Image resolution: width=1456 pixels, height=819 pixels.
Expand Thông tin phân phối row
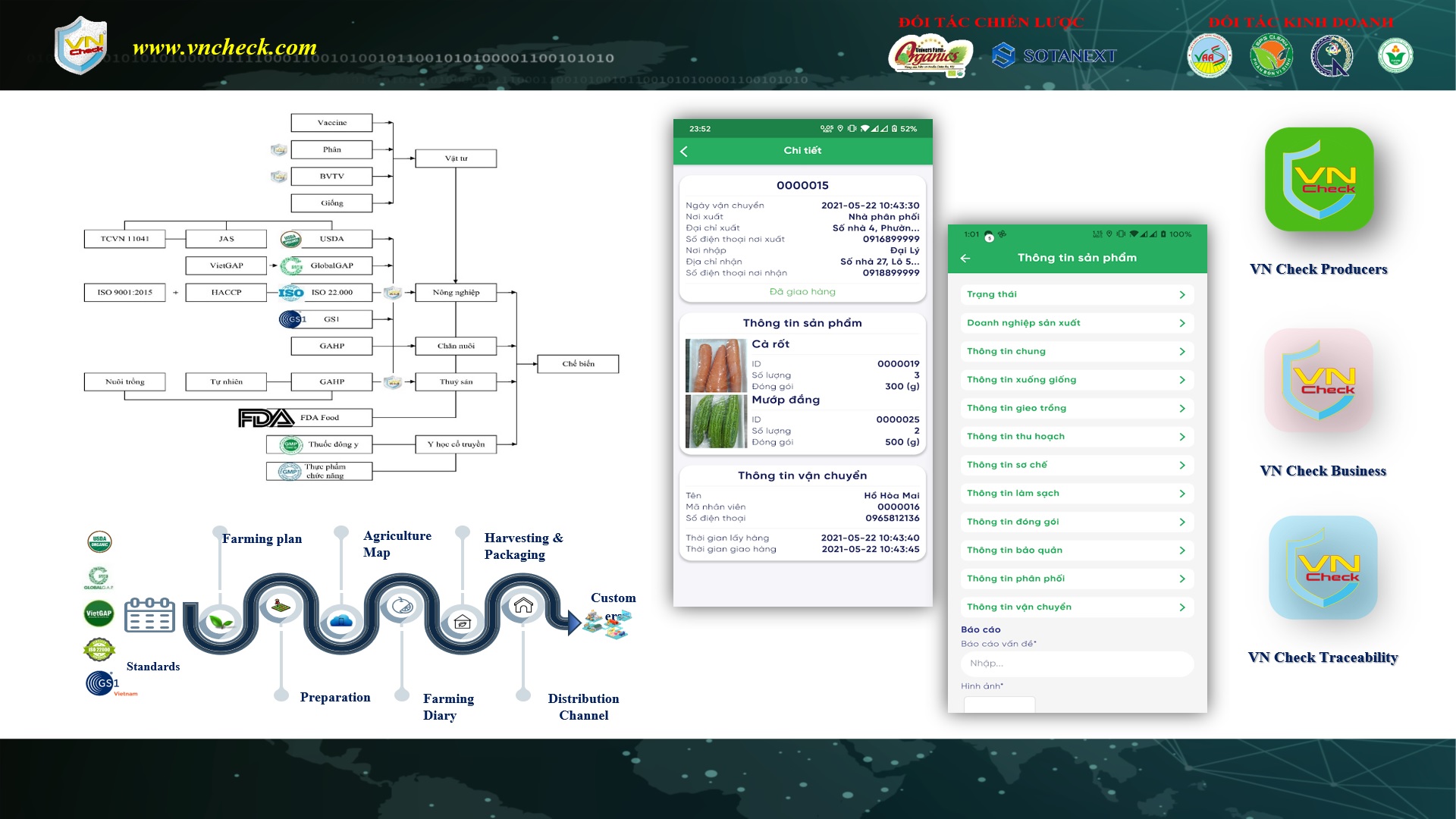coord(1077,579)
